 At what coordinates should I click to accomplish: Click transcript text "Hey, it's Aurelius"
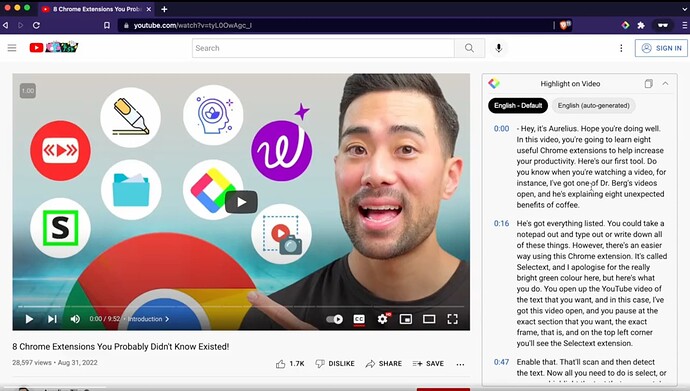pos(549,129)
